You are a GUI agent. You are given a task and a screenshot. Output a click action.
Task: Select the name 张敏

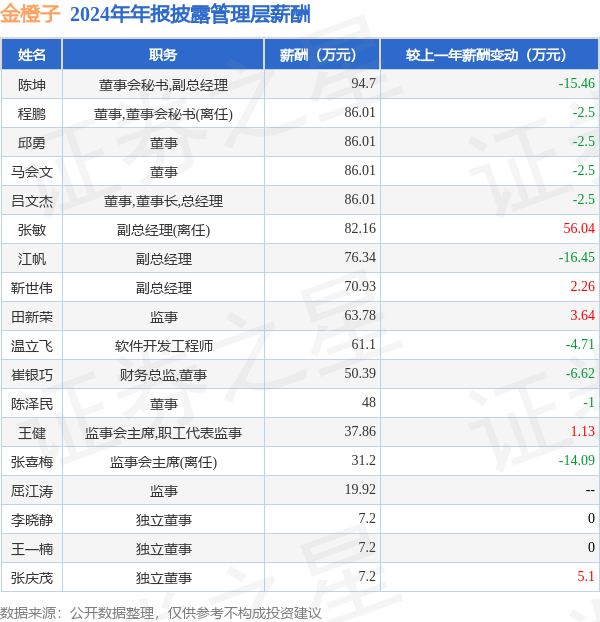point(32,230)
